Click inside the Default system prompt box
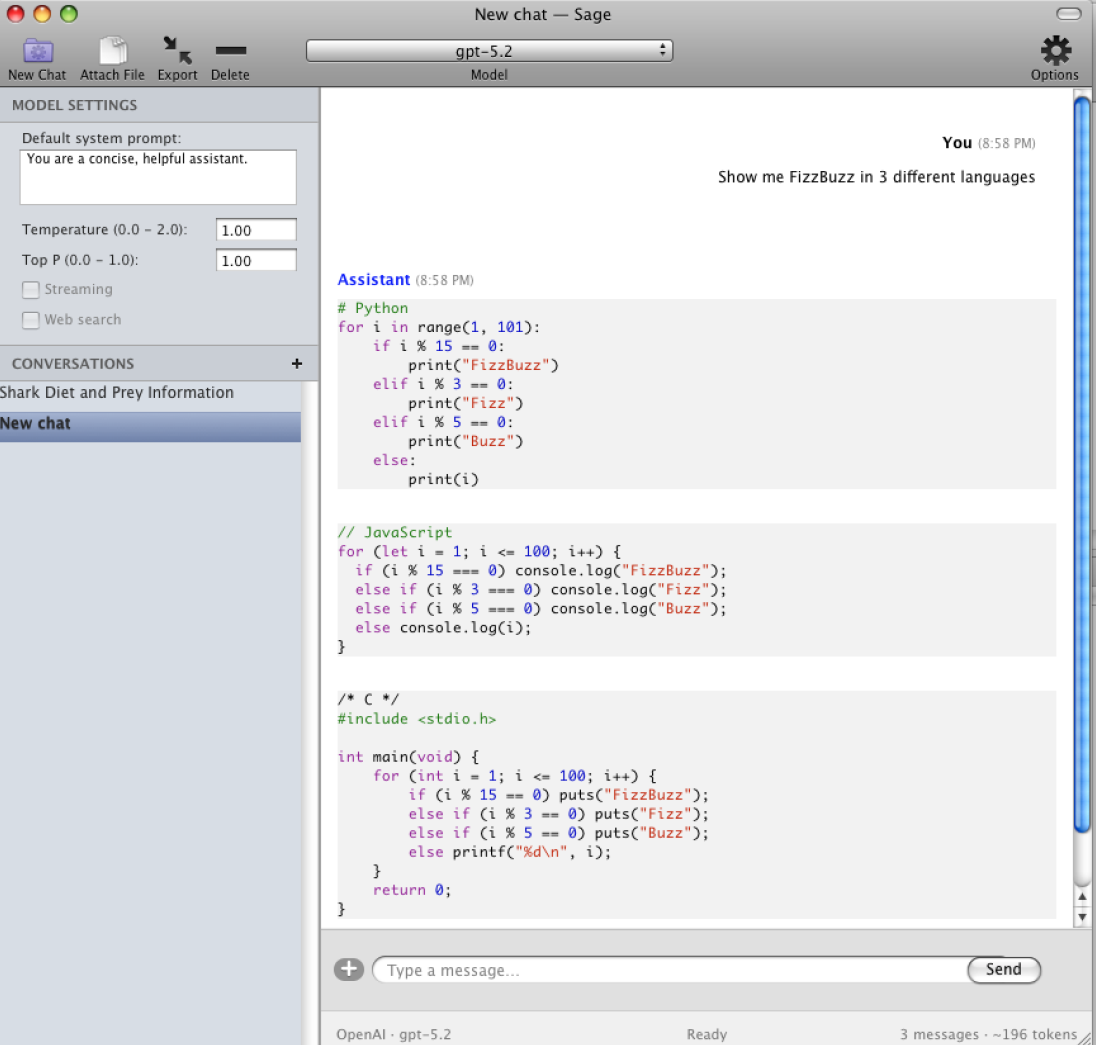The height and width of the screenshot is (1045, 1096). pyautogui.click(x=158, y=177)
